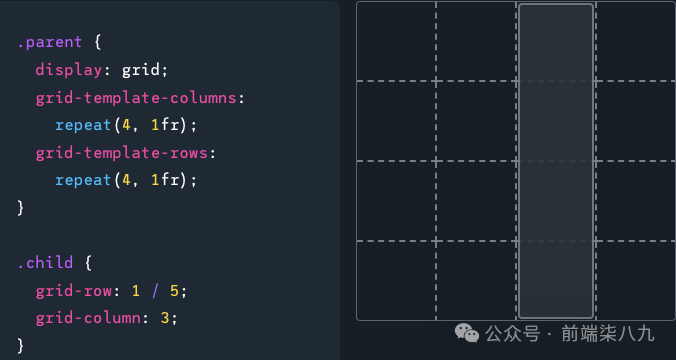Click the .child selector text

(45, 262)
